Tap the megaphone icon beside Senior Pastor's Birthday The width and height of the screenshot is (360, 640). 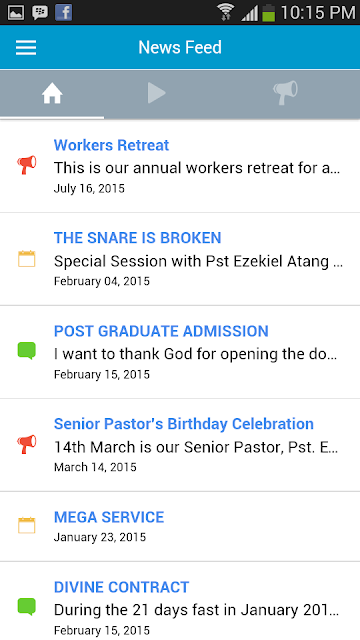coord(27,444)
